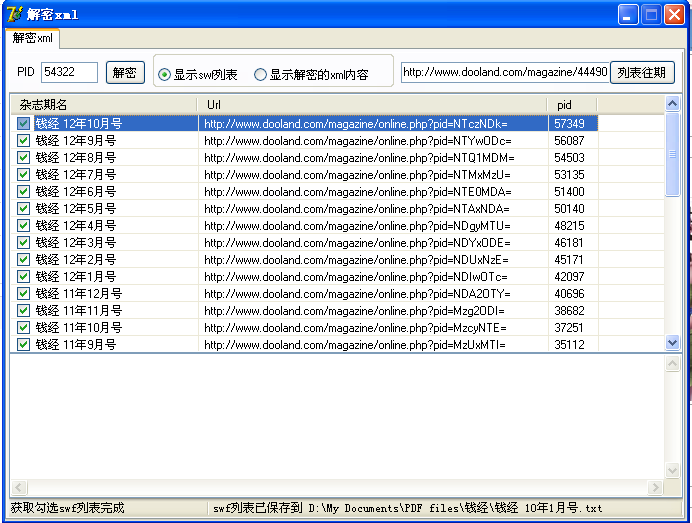This screenshot has width=692, height=523.
Task: Click the URL ending pid=NTAxNDA=
Action: [357, 209]
